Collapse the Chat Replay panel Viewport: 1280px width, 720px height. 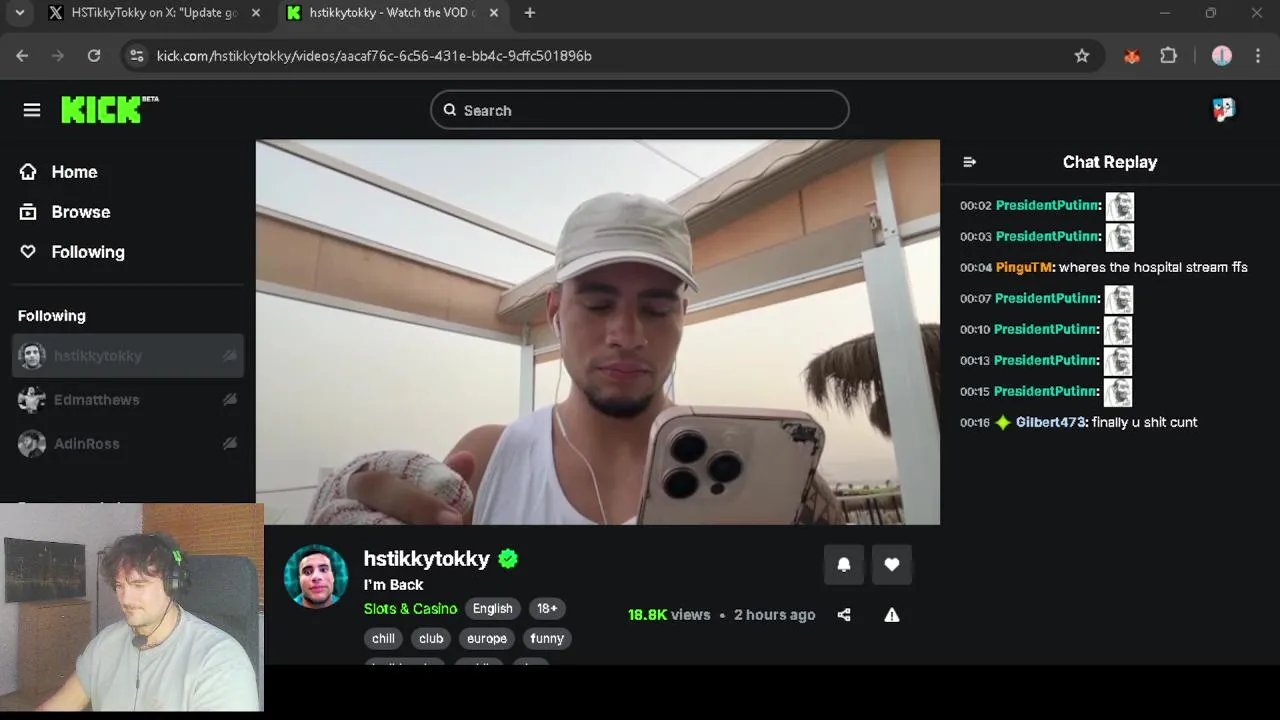coord(969,162)
